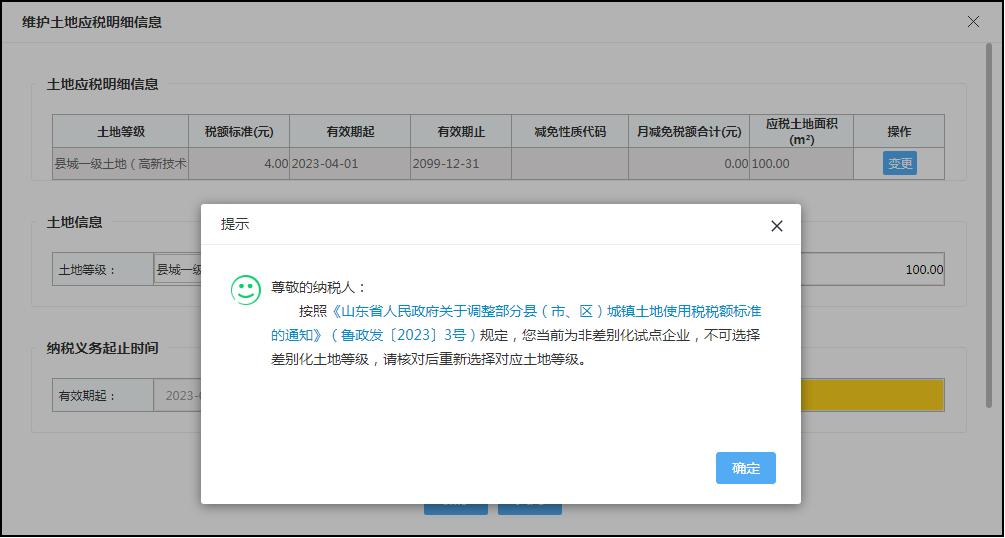1005x538 pixels.
Task: Click the vertical scrollbar of the main window
Action: (x=990, y=224)
